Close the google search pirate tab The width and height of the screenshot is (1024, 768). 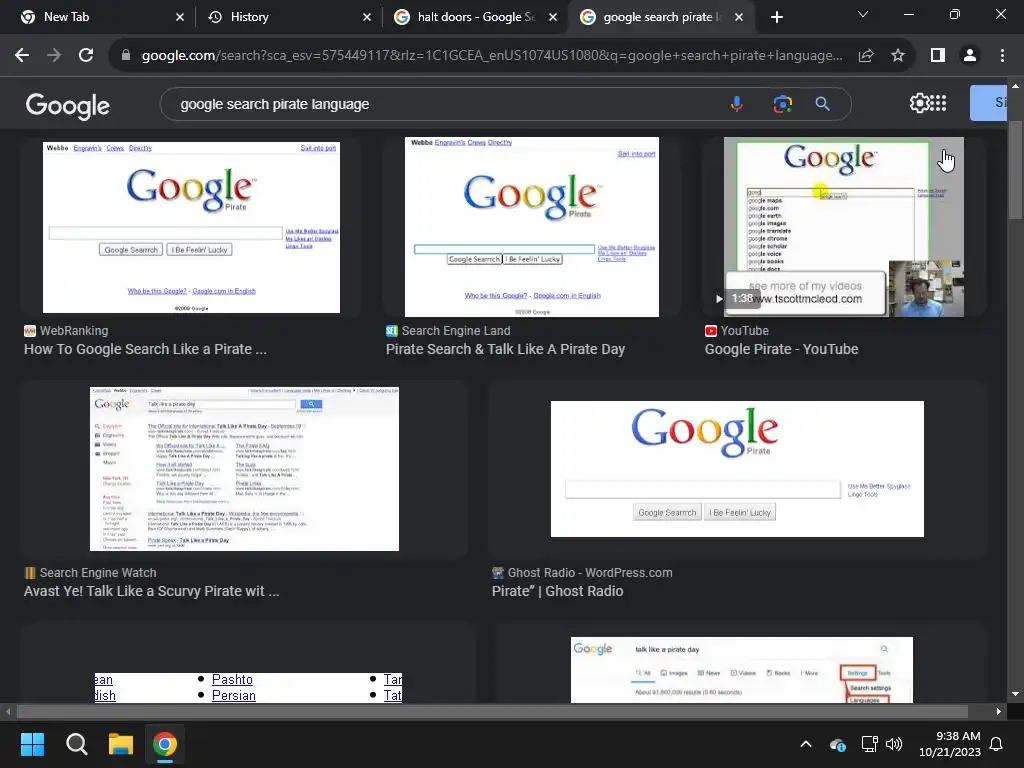739,17
